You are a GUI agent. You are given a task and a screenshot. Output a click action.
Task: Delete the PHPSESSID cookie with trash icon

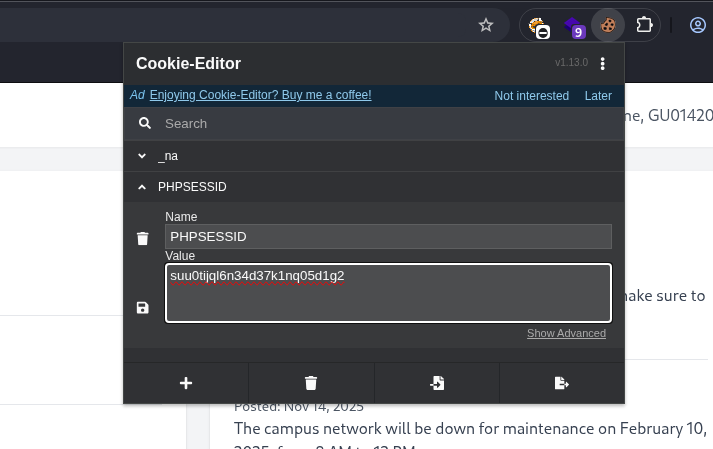point(143,238)
